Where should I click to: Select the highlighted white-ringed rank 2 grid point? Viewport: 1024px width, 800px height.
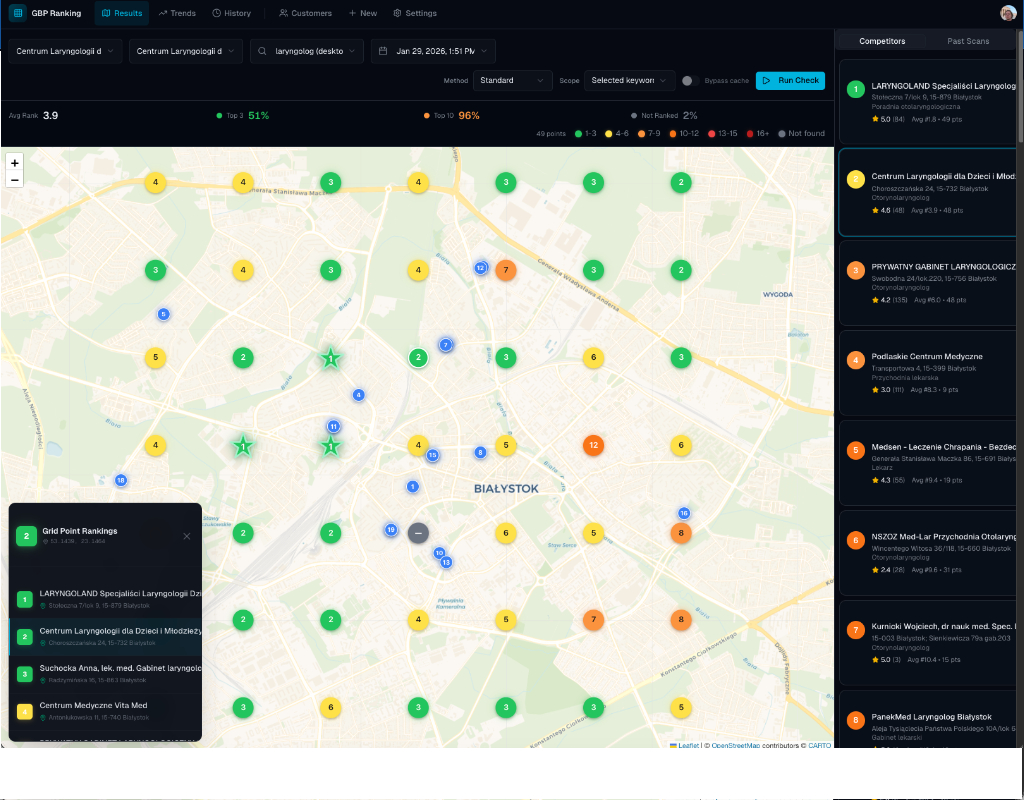point(418,358)
